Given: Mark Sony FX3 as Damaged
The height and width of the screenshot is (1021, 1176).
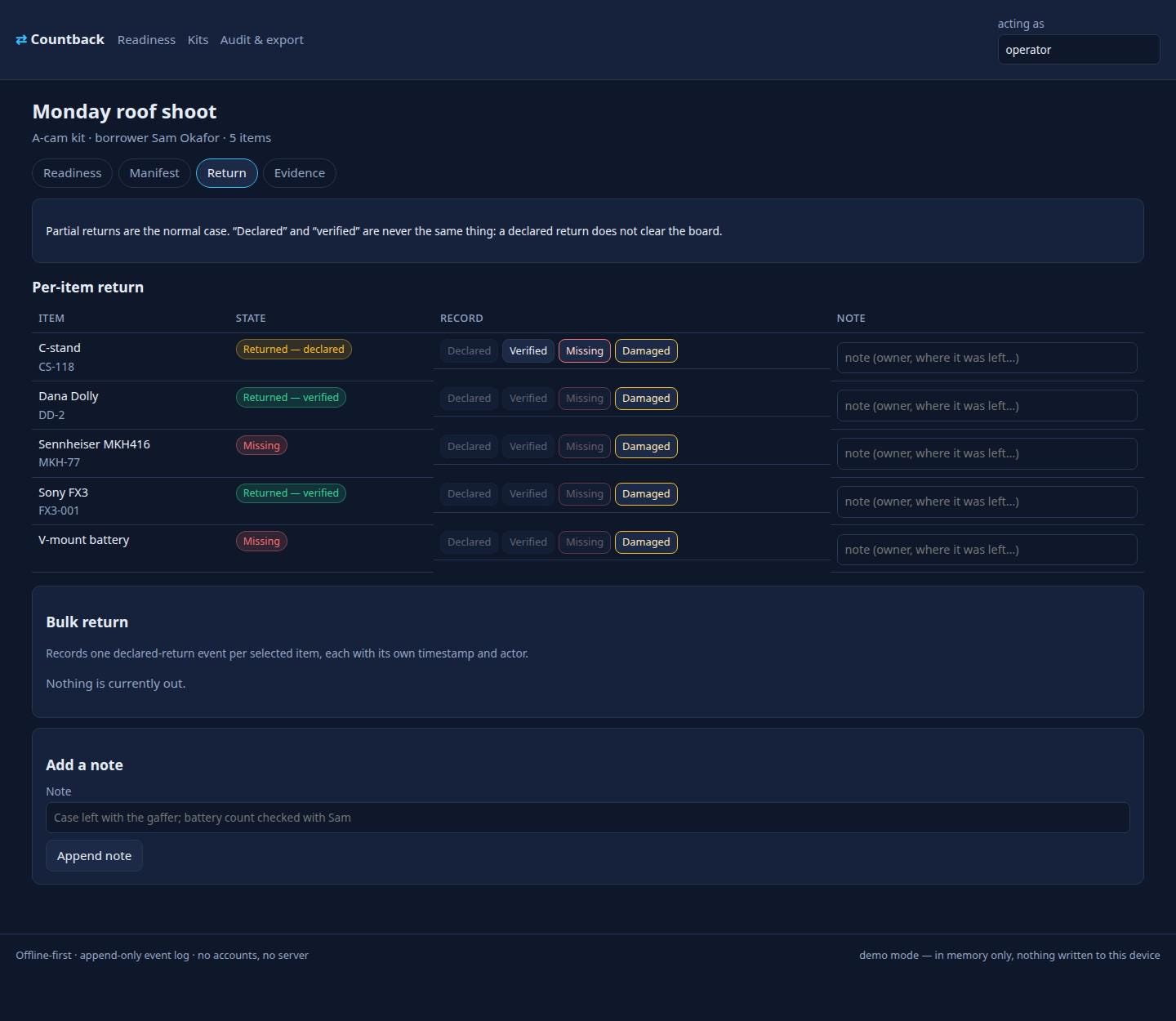Looking at the screenshot, I should [646, 494].
